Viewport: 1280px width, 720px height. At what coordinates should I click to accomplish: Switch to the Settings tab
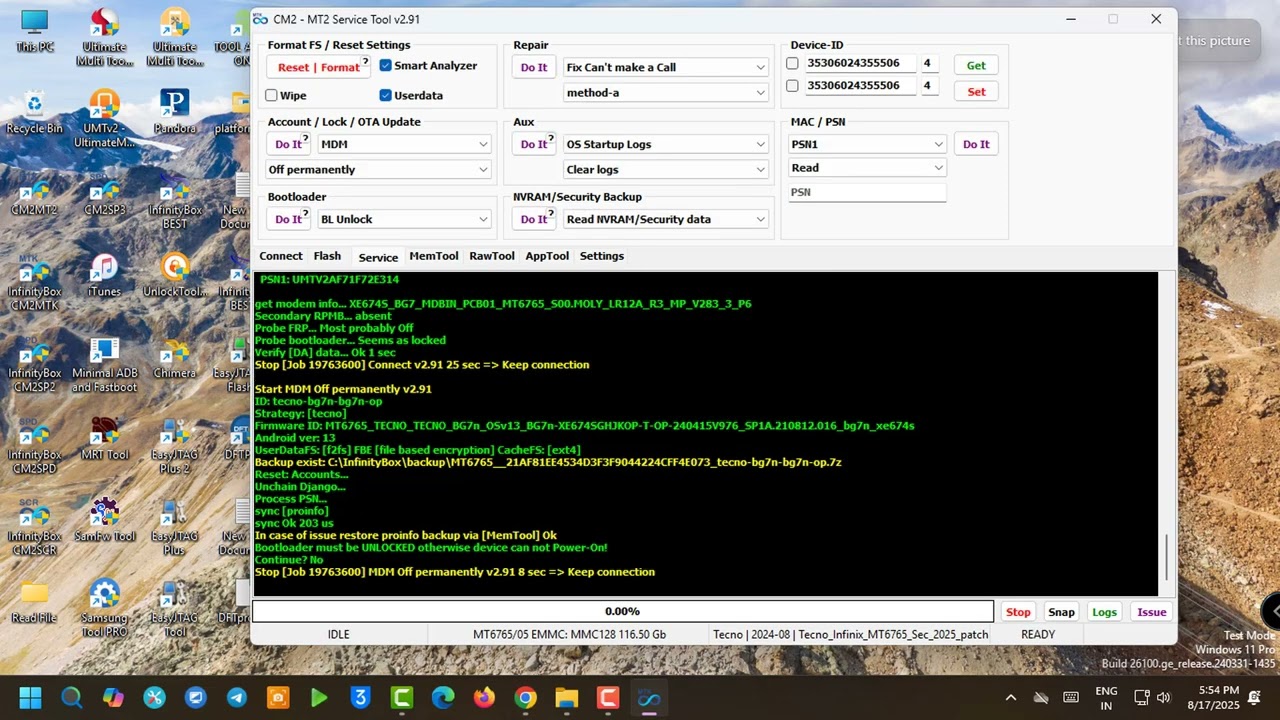602,256
